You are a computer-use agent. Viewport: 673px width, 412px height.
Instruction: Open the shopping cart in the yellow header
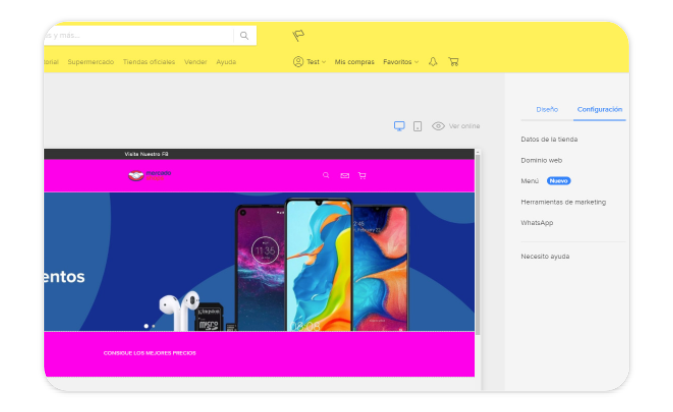pos(453,62)
